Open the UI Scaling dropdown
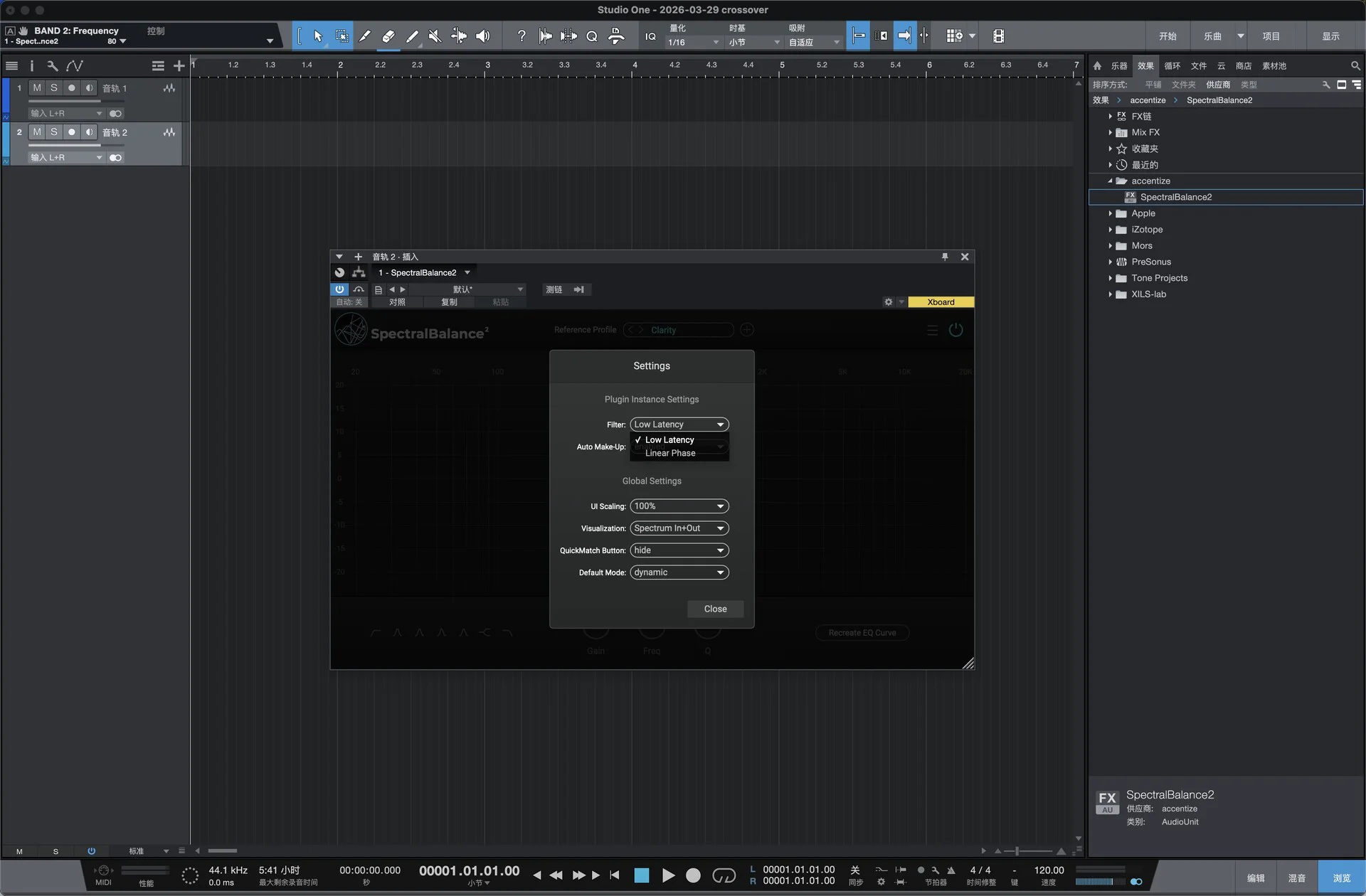The height and width of the screenshot is (896, 1366). (679, 506)
